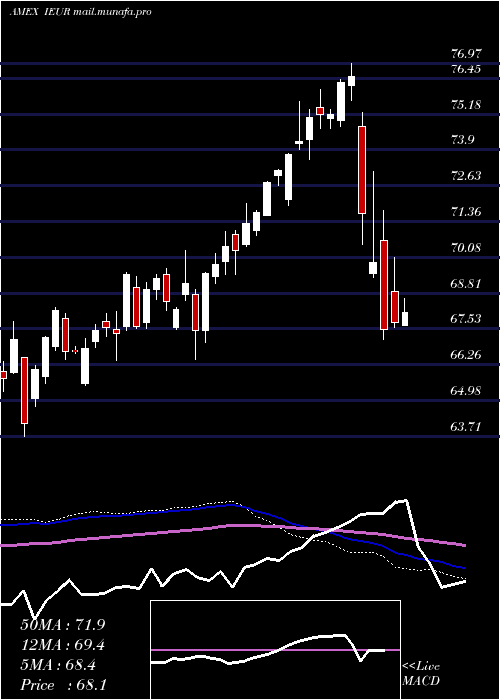Click inside the Live MACD inset chart
500x700 pixels.
[x=275, y=650]
